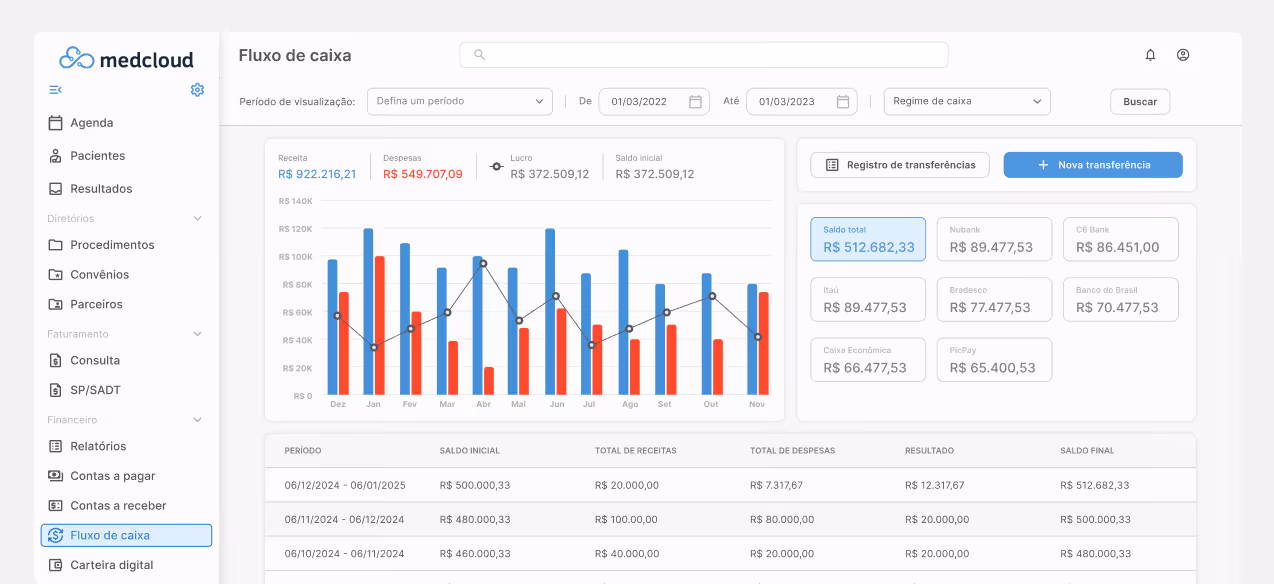This screenshot has width=1274, height=584.
Task: Collapse the sidebar using the collapse icon
Action: point(57,89)
